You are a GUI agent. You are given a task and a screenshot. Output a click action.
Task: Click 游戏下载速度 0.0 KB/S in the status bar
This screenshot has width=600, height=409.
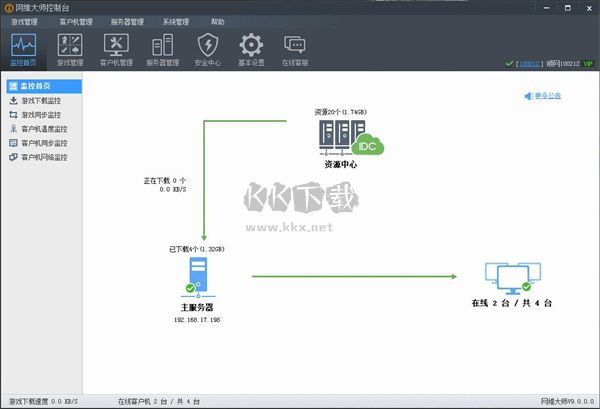tap(43, 401)
